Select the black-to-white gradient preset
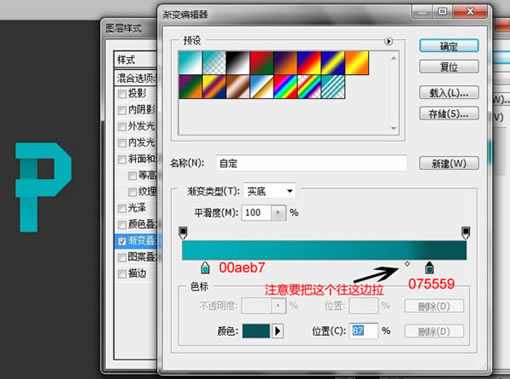 click(x=238, y=63)
